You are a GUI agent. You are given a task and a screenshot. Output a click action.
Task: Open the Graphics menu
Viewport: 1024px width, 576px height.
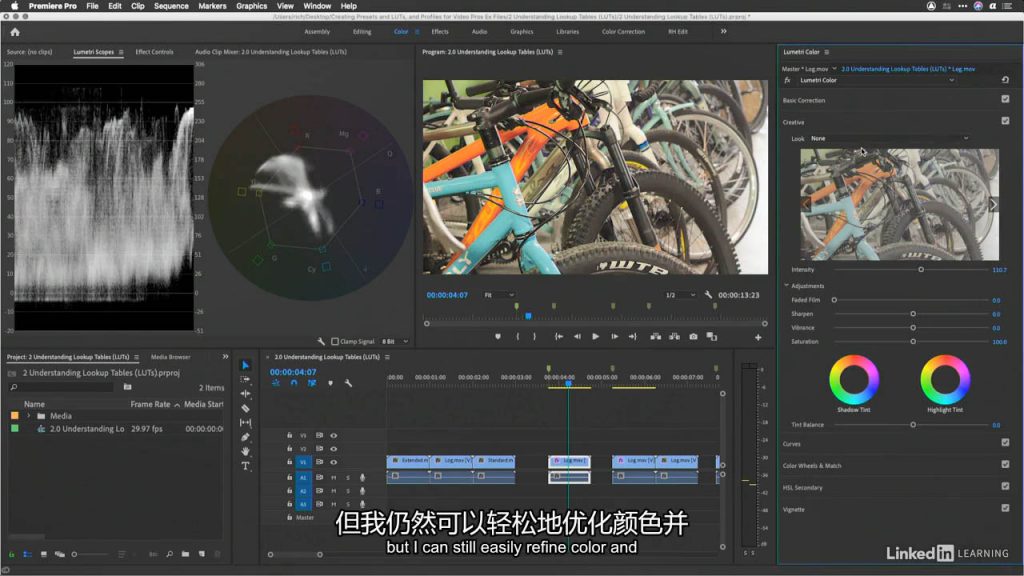pos(251,6)
